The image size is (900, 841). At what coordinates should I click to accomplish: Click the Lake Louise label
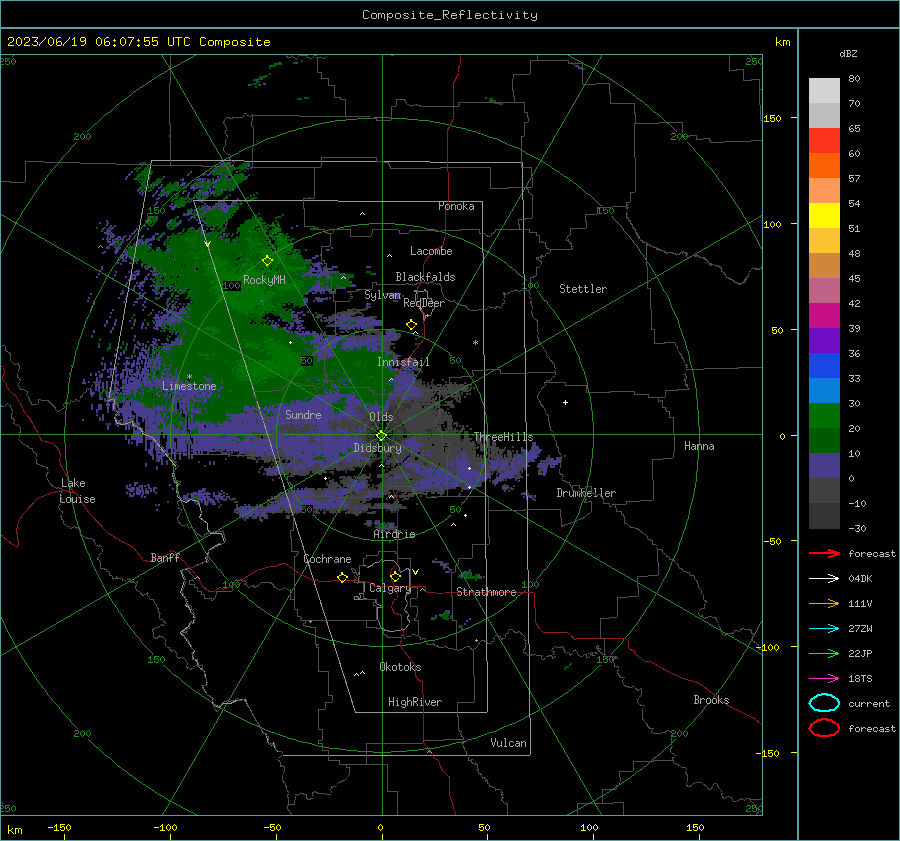click(77, 491)
